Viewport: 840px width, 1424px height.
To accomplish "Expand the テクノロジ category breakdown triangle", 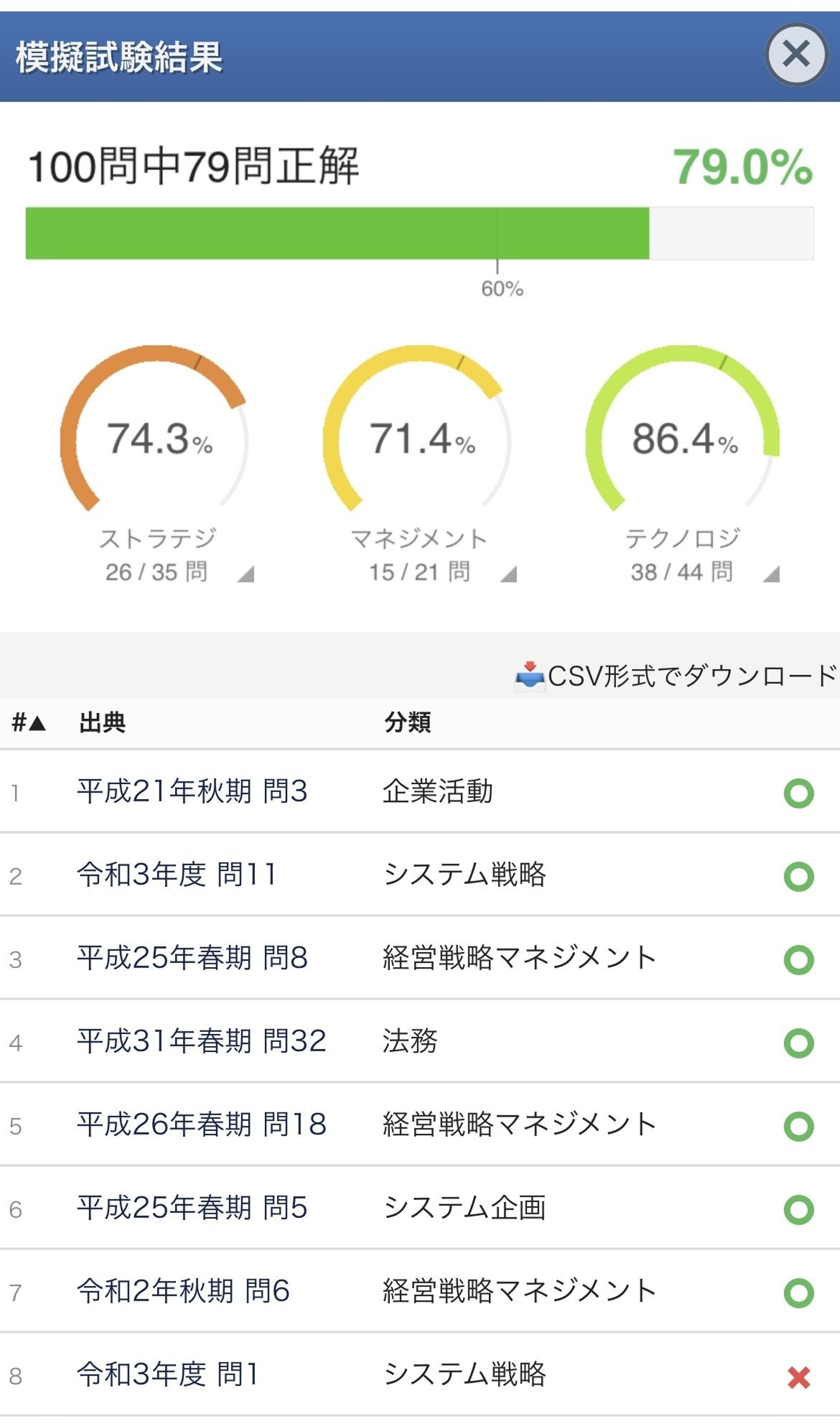I will [772, 575].
